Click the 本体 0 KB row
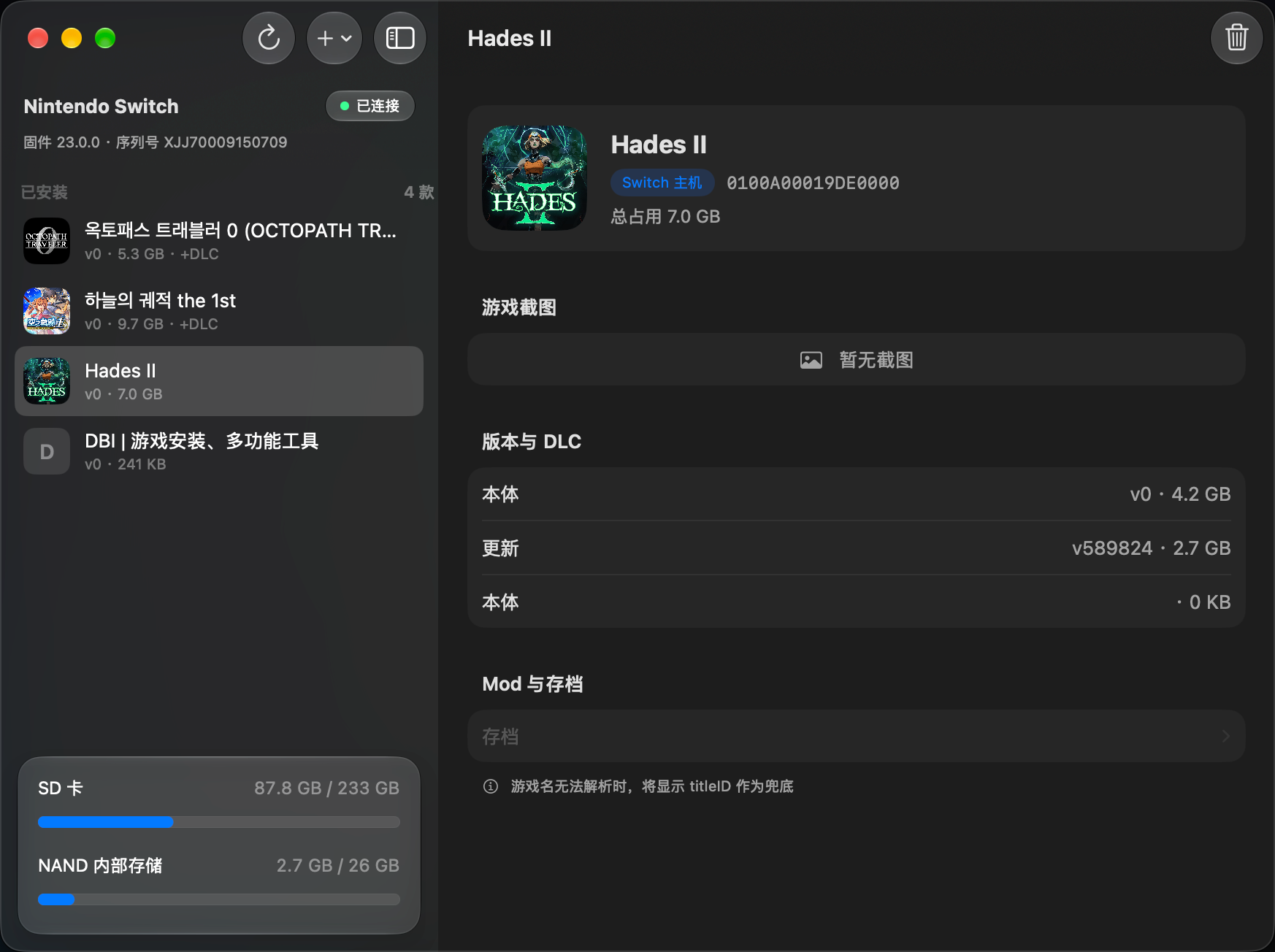The image size is (1275, 952). (x=857, y=602)
